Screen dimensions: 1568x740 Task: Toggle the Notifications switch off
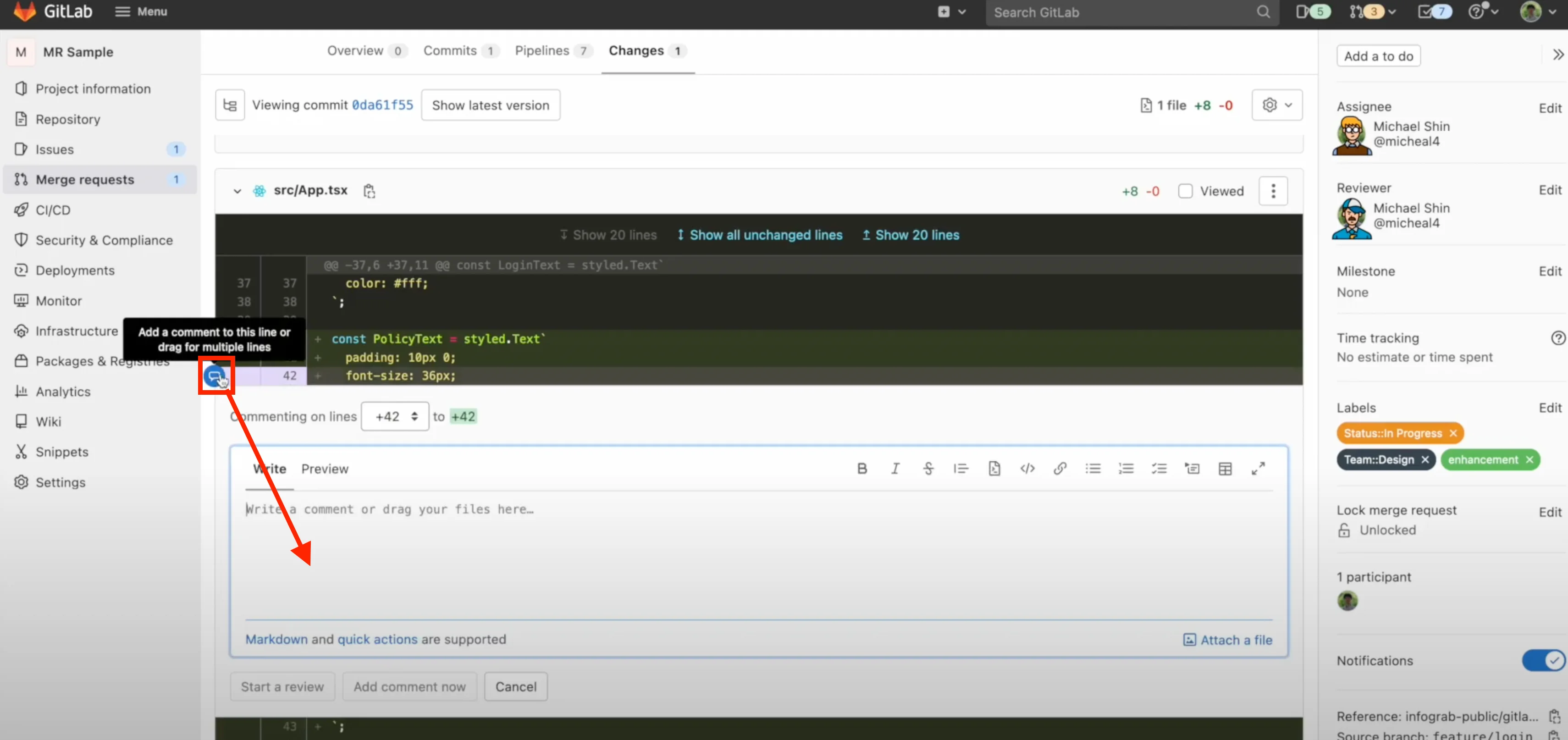(x=1543, y=660)
